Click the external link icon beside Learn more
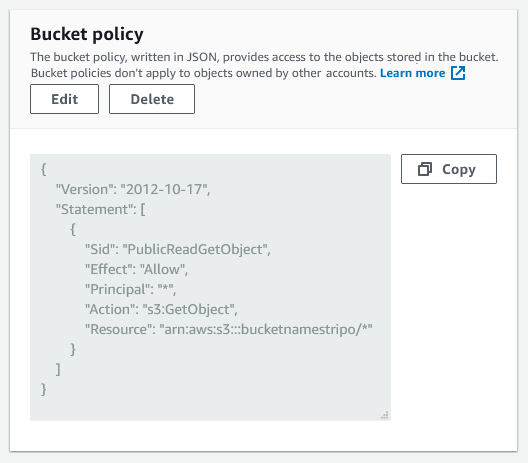This screenshot has height=463, width=528. (458, 73)
